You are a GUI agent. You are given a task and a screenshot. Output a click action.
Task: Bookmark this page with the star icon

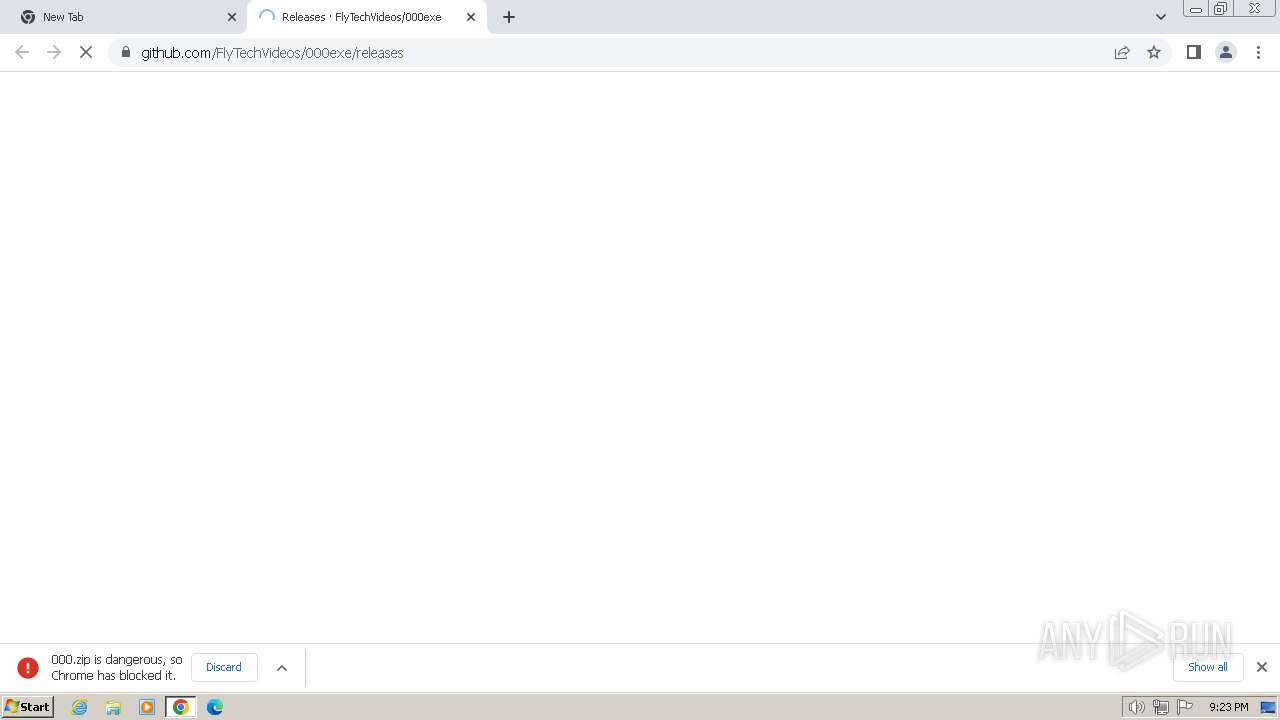point(1154,52)
